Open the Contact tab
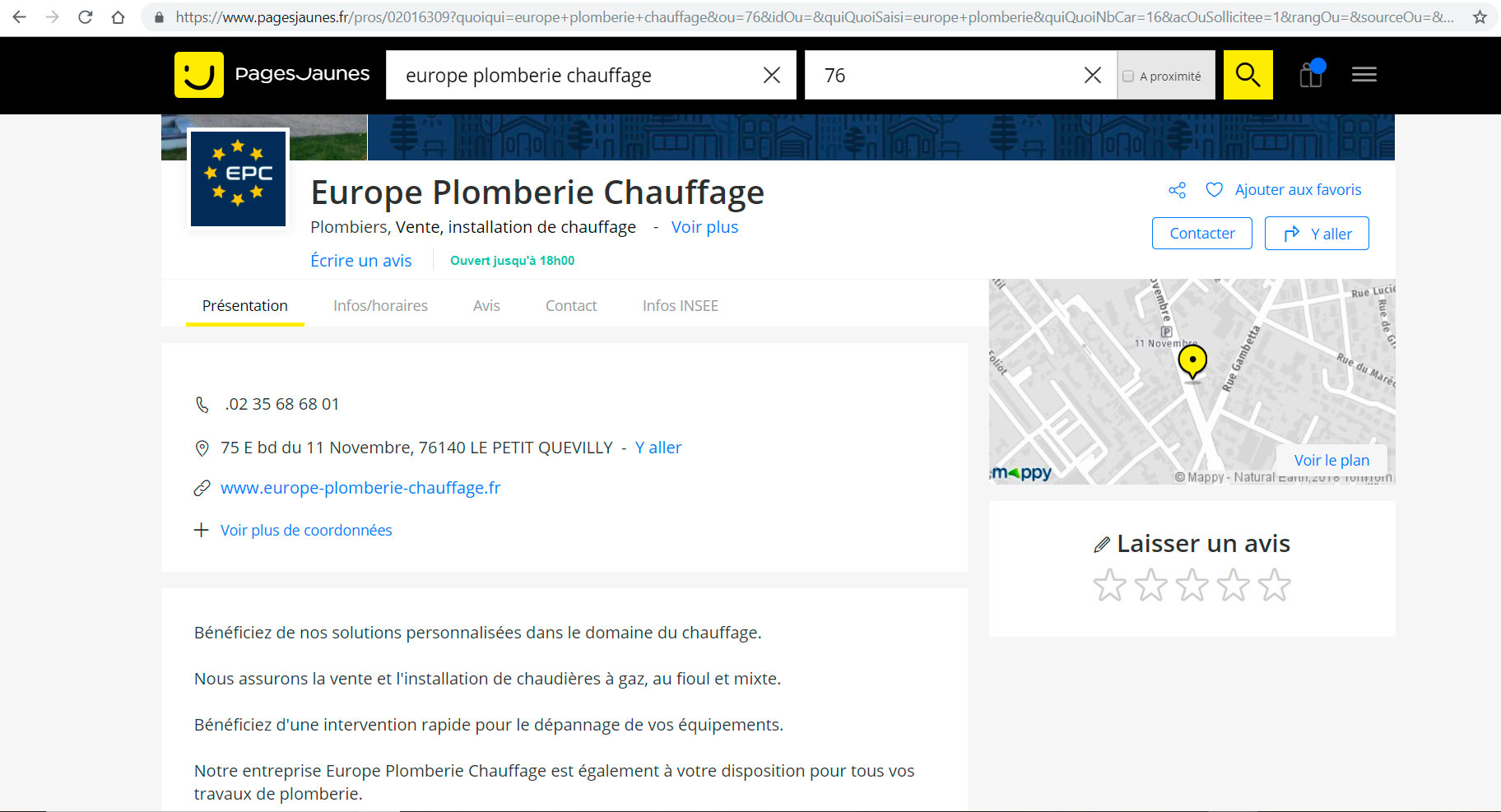Screen dimensions: 1501x812 [571, 305]
